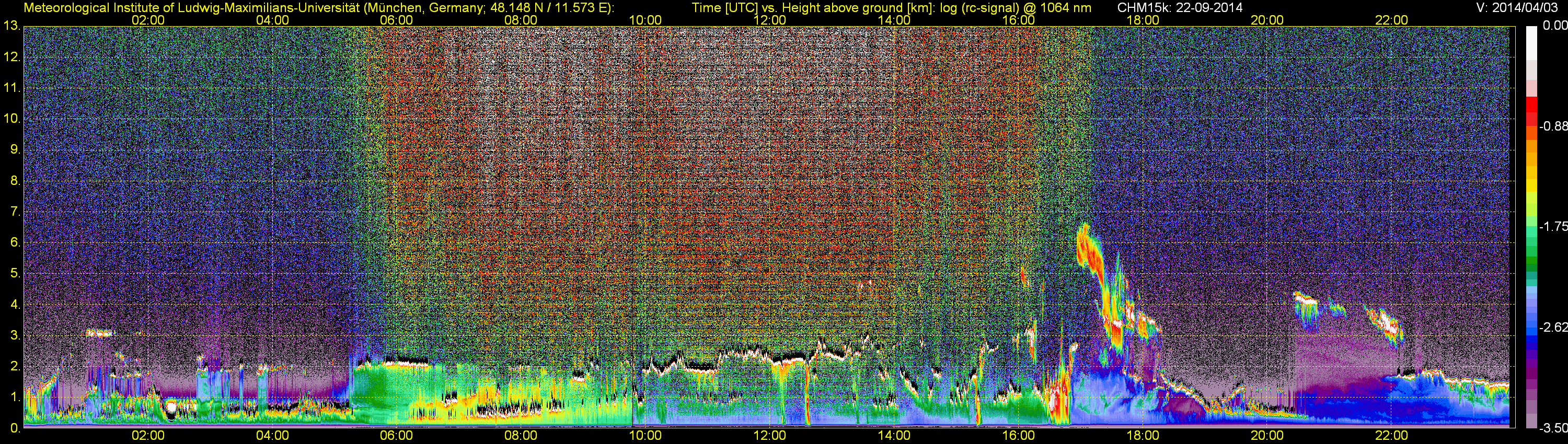Click the colorbar value -3.50
1568x444 pixels.
[1553, 429]
